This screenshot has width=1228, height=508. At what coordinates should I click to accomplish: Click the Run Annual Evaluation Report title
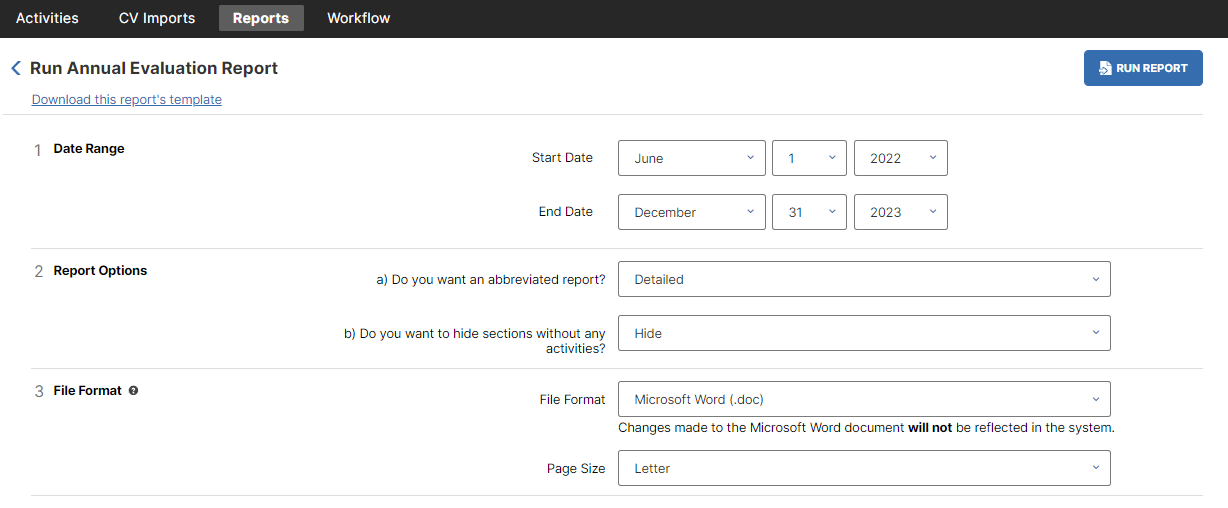[x=154, y=68]
